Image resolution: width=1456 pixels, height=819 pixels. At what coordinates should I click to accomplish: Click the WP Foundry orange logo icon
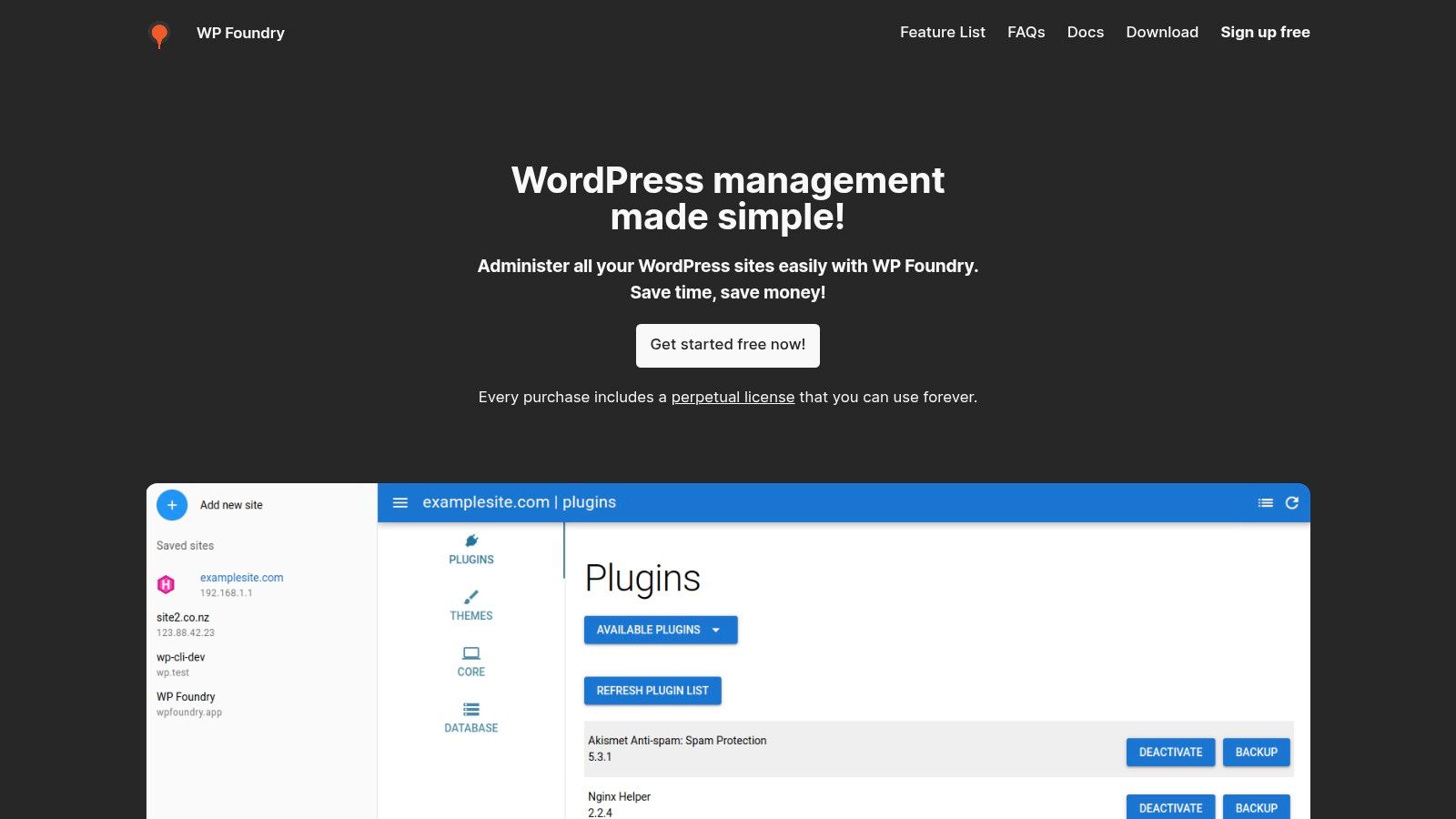[159, 35]
